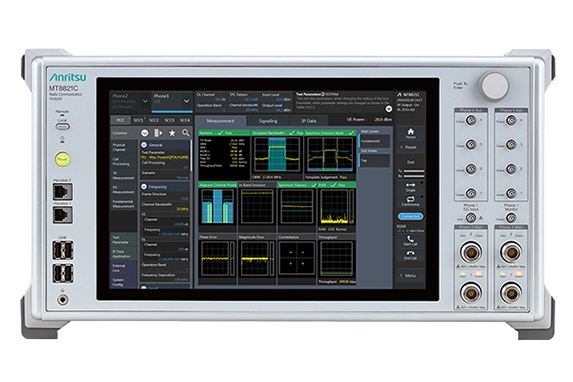Expand the Phone2 selector dropdown
This screenshot has width=573, height=382.
145,101
